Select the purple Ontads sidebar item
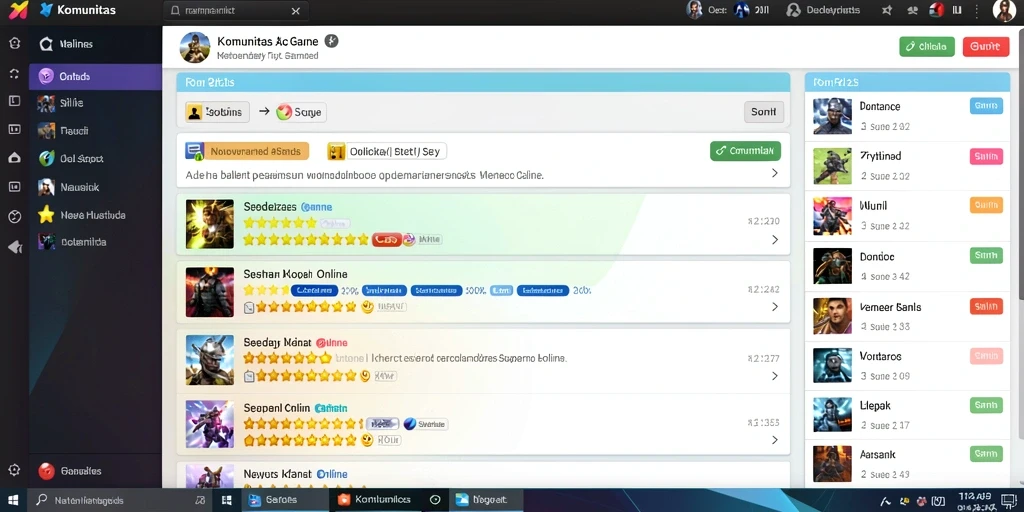The width and height of the screenshot is (1024, 512). [95, 76]
